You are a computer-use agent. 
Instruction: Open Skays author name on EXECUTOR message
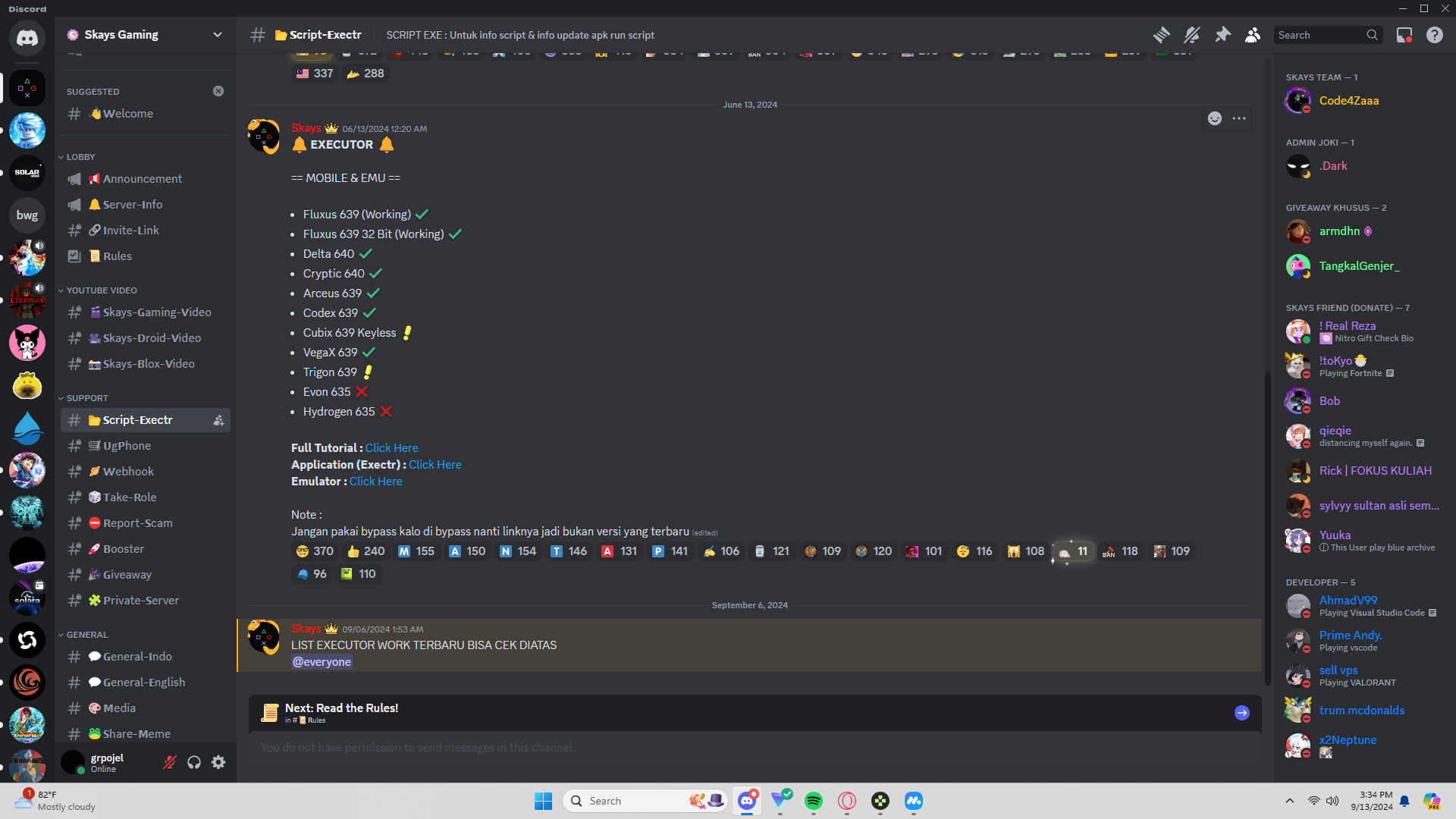306,128
